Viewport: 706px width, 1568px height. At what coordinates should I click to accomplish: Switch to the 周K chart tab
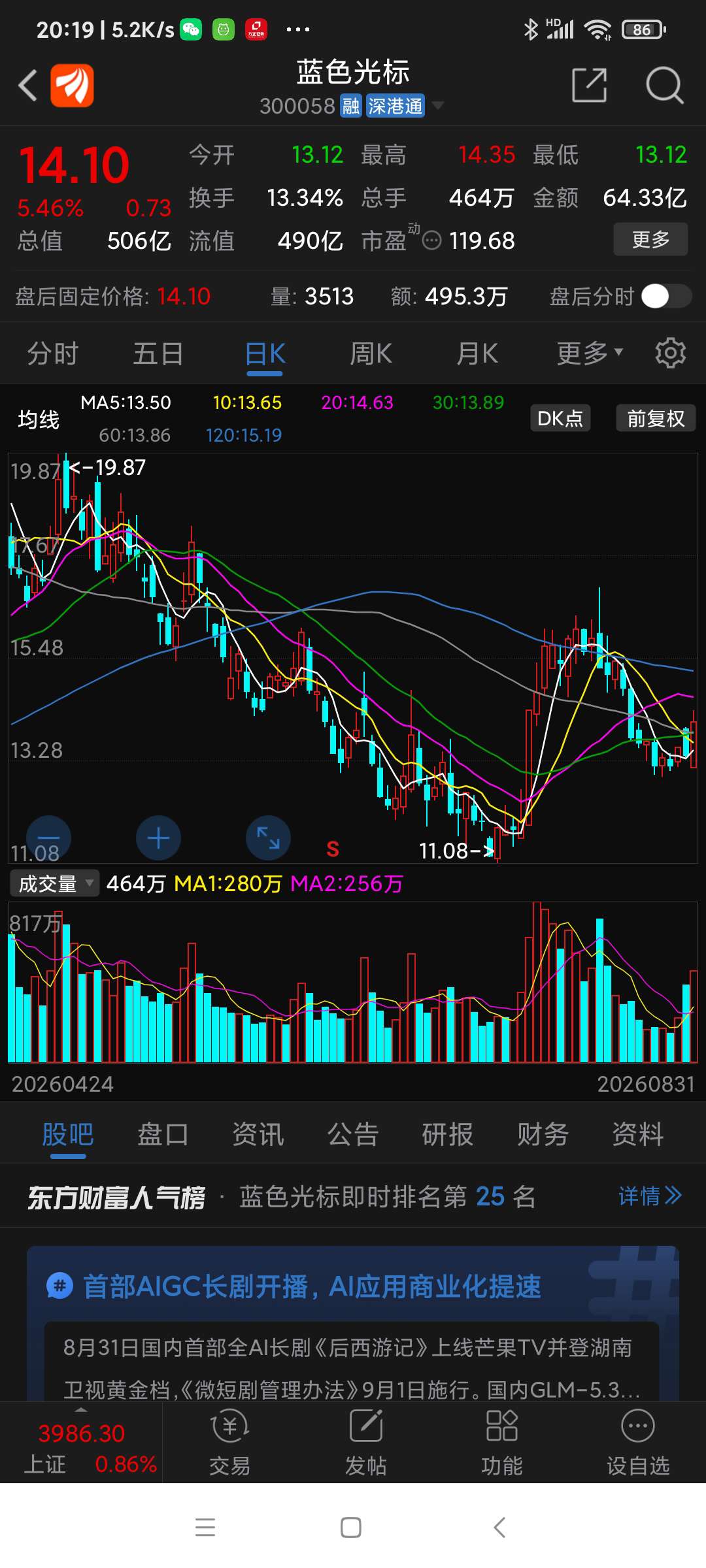(x=371, y=354)
